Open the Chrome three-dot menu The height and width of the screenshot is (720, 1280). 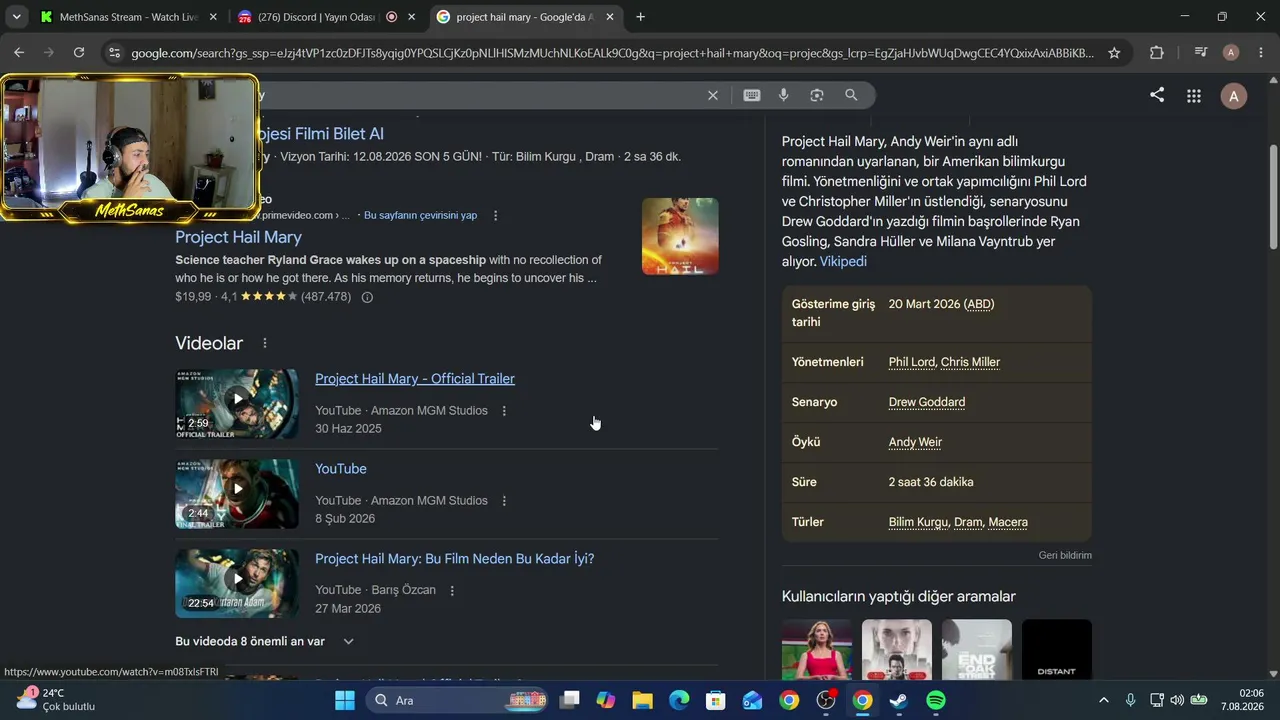tap(1260, 53)
